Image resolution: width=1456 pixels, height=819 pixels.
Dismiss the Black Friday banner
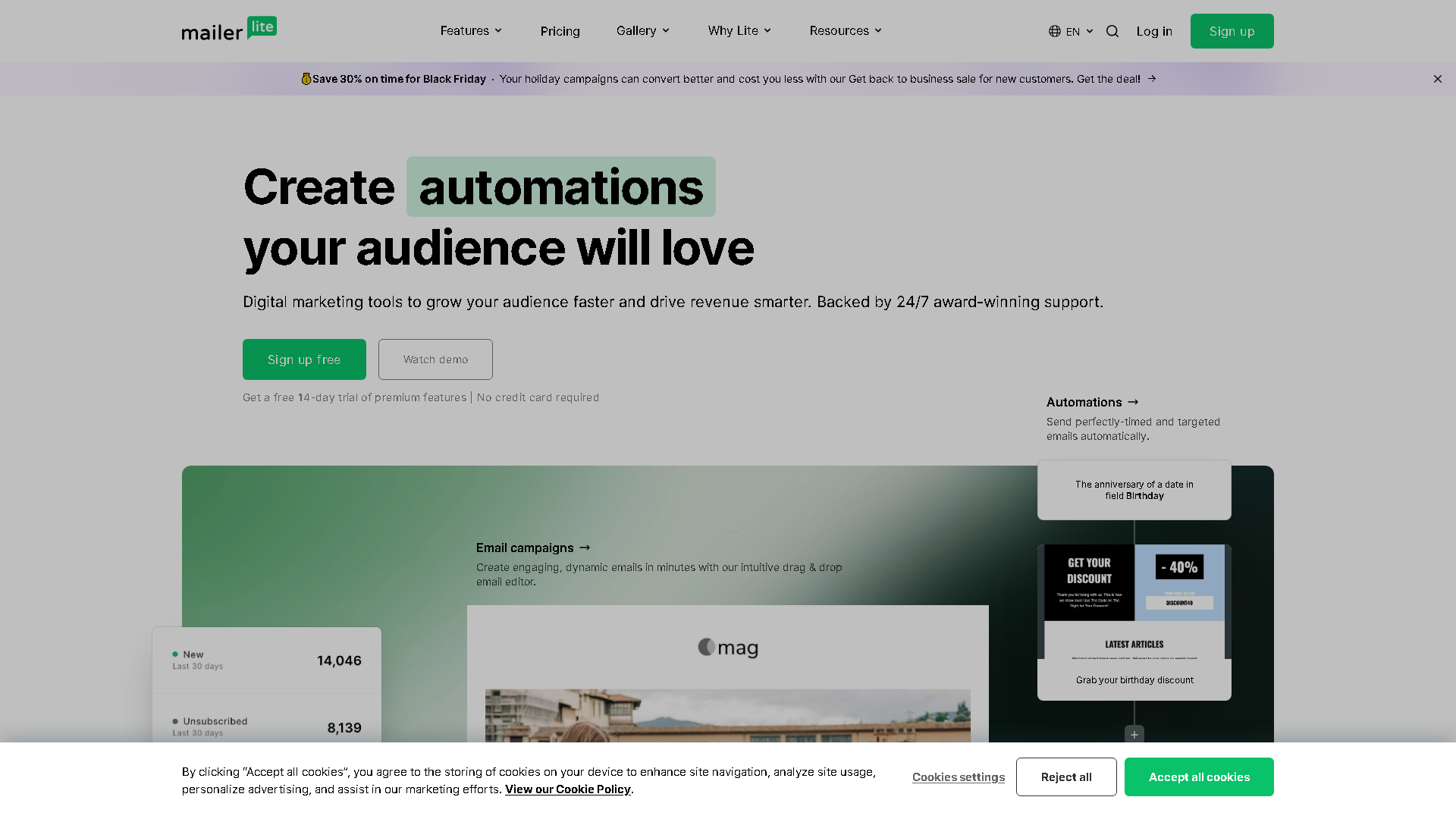click(x=1437, y=78)
